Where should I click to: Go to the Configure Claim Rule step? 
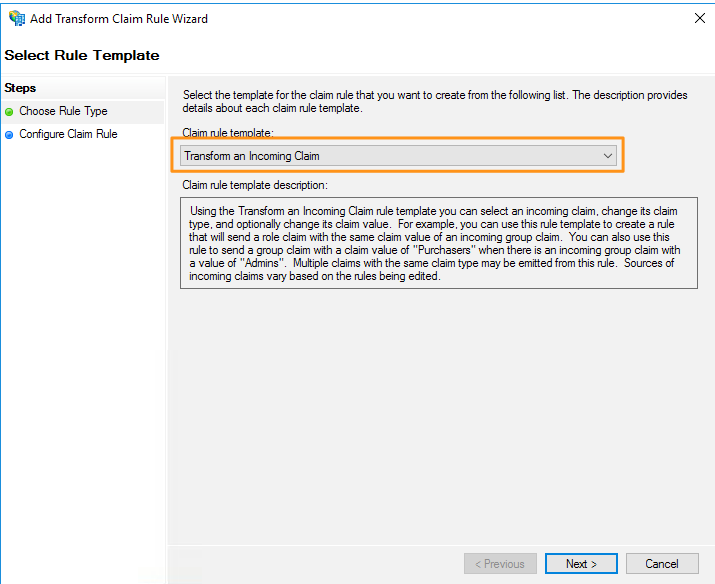click(68, 134)
